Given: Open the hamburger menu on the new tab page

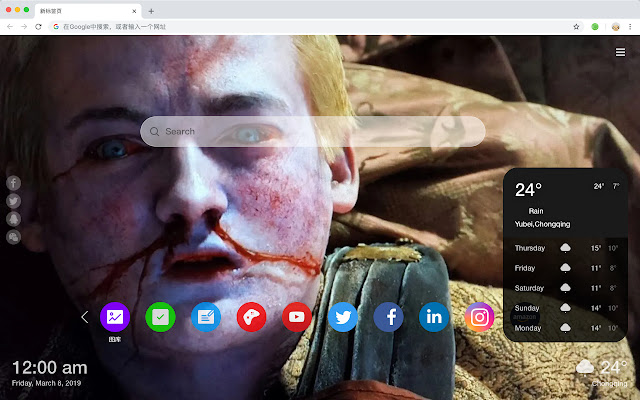Looking at the screenshot, I should tap(620, 52).
